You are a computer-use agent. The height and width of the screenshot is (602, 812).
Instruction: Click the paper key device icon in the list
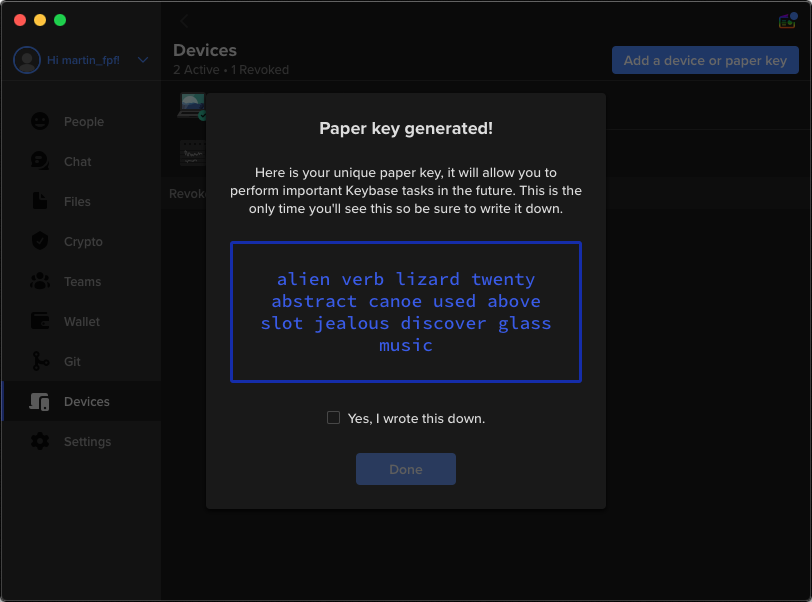point(192,153)
